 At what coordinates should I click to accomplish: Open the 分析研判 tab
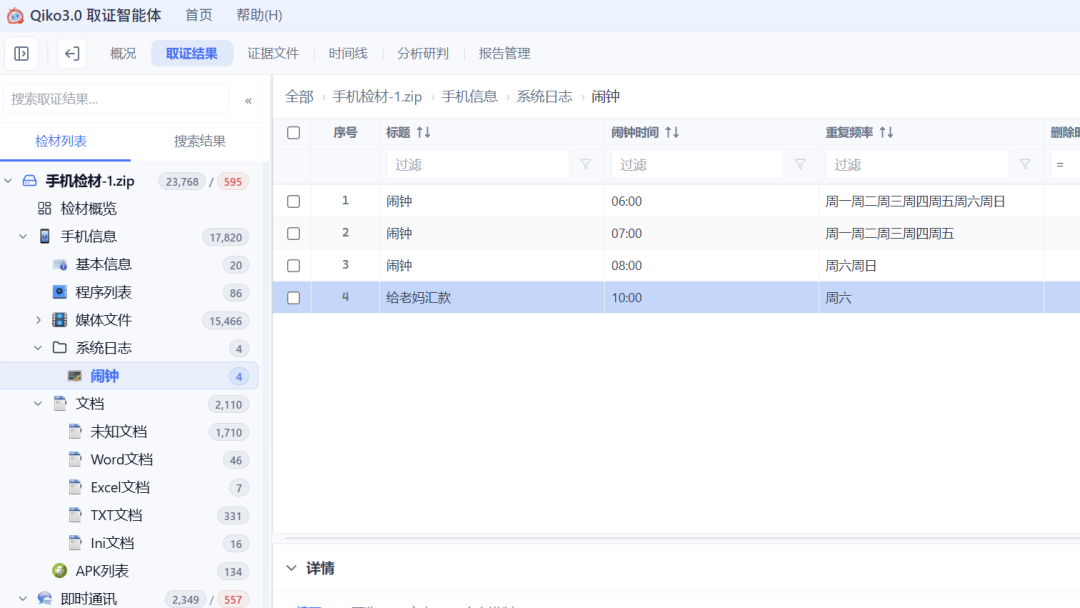click(423, 54)
